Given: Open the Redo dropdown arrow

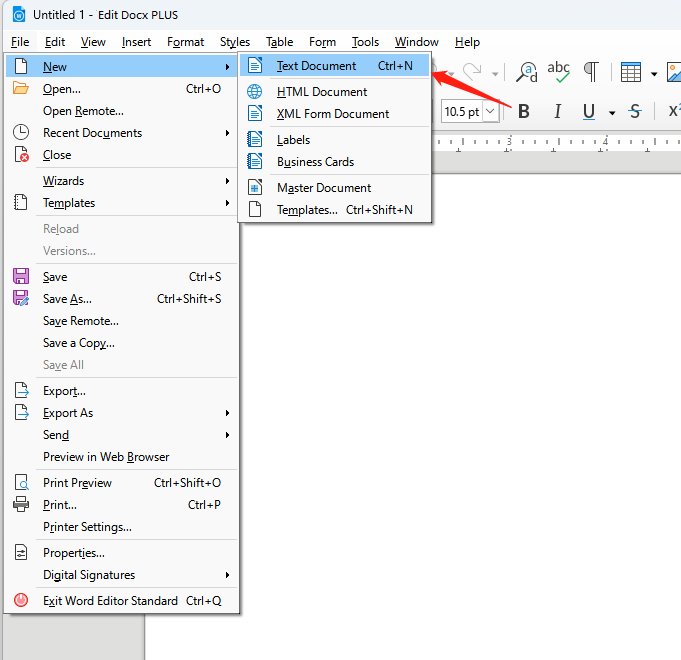Looking at the screenshot, I should [495, 74].
